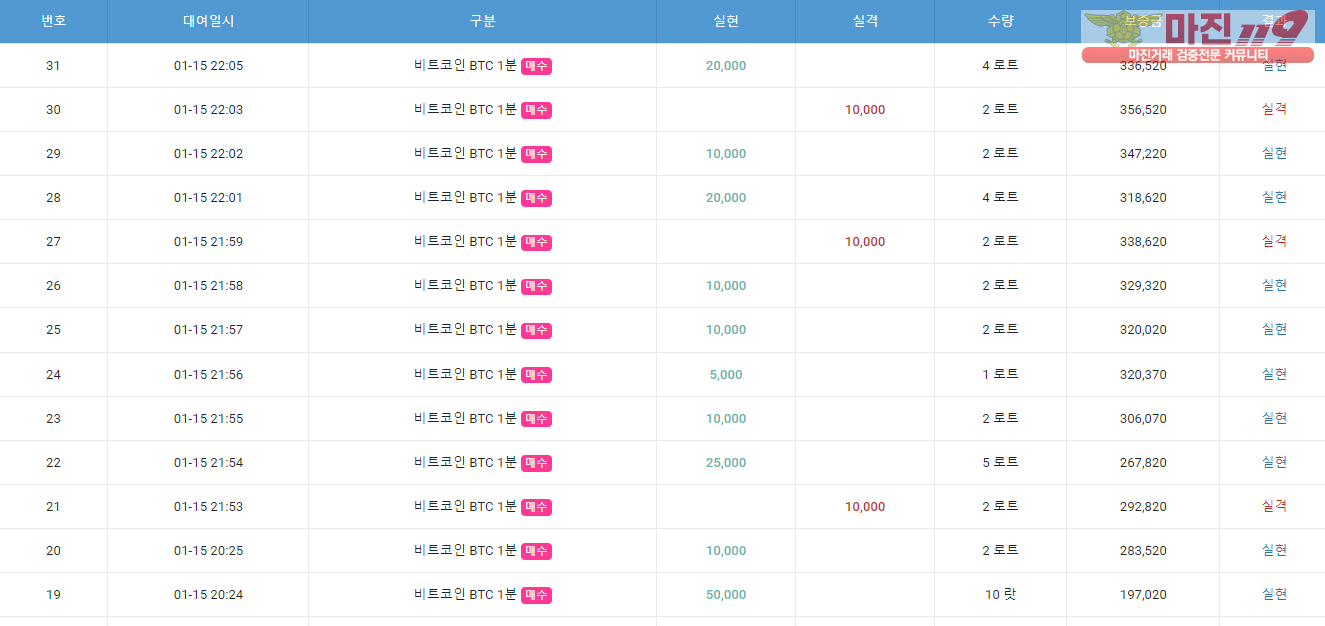The image size is (1325, 626).
Task: Sort by the 대여일시 column header
Action: point(208,21)
